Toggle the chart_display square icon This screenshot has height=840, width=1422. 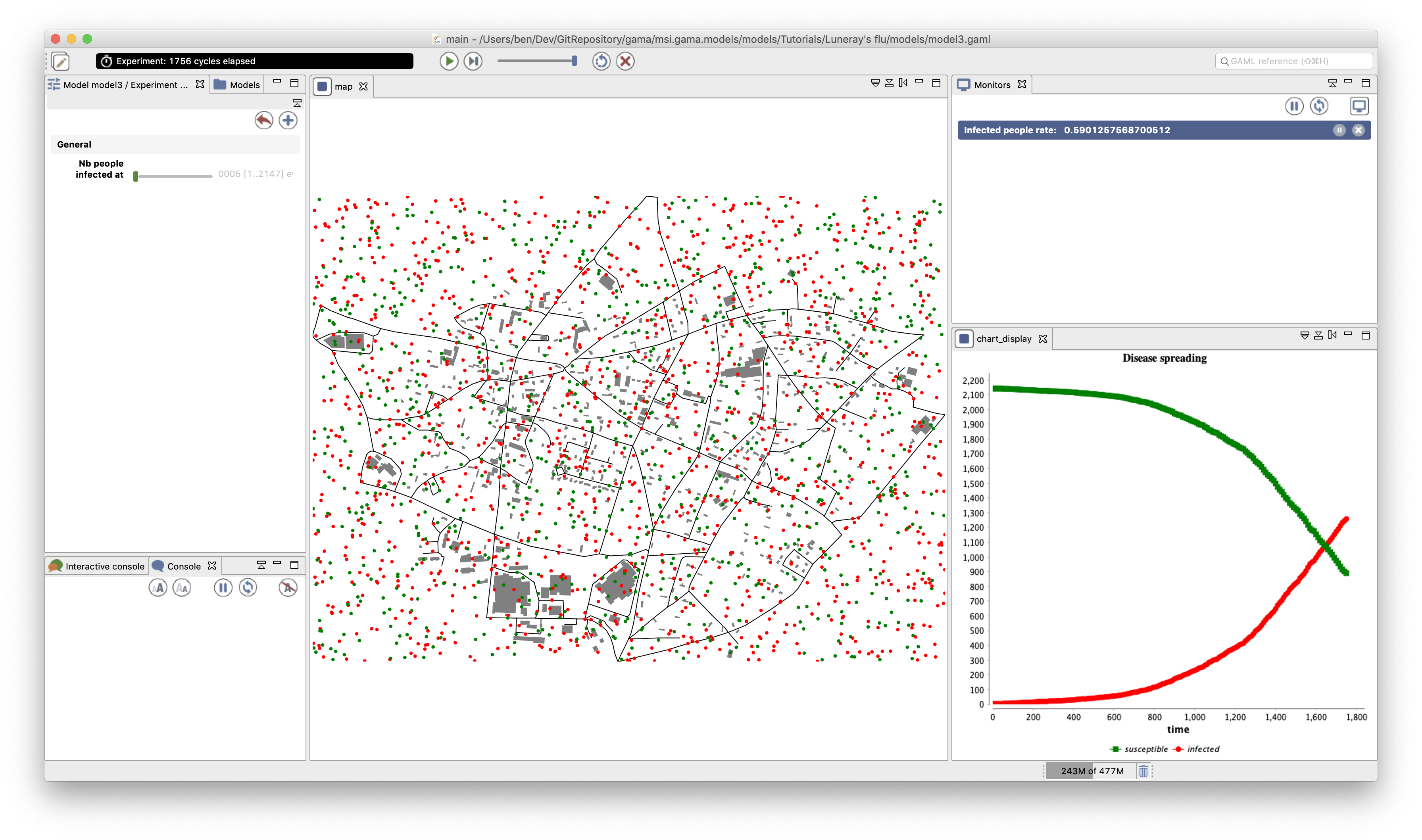tap(965, 338)
